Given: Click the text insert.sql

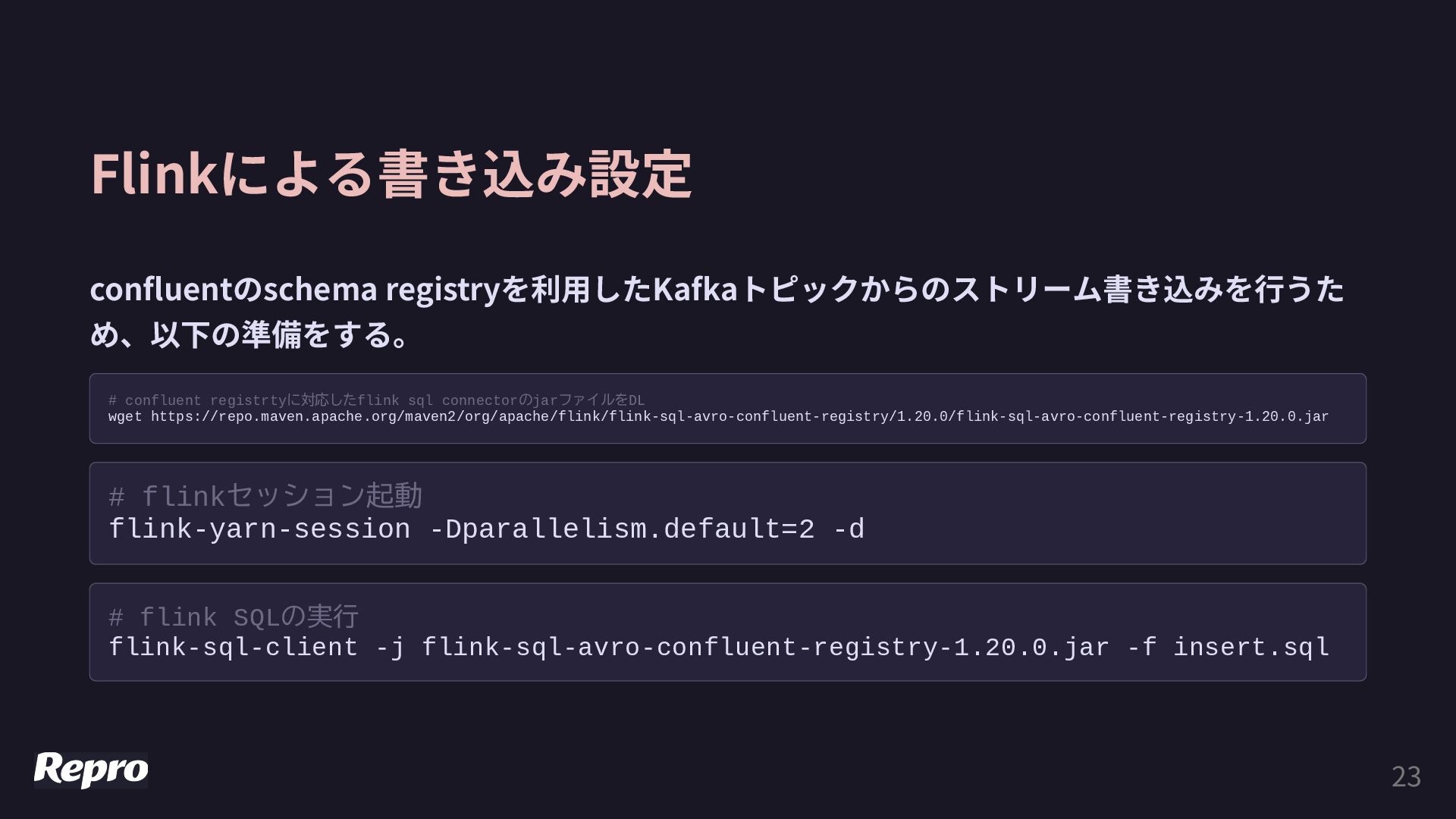Looking at the screenshot, I should [1251, 648].
